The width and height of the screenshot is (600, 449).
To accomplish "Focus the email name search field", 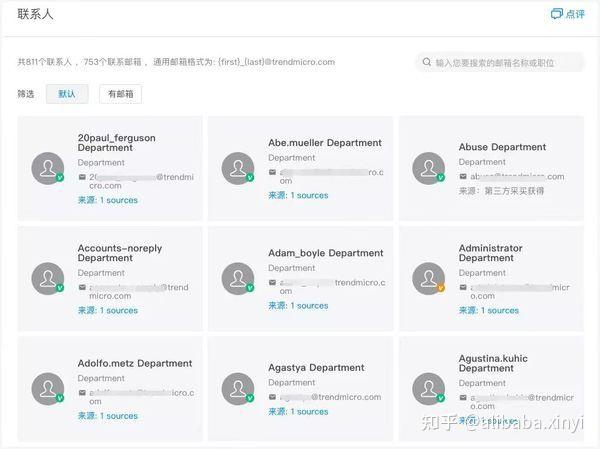I will [505, 62].
